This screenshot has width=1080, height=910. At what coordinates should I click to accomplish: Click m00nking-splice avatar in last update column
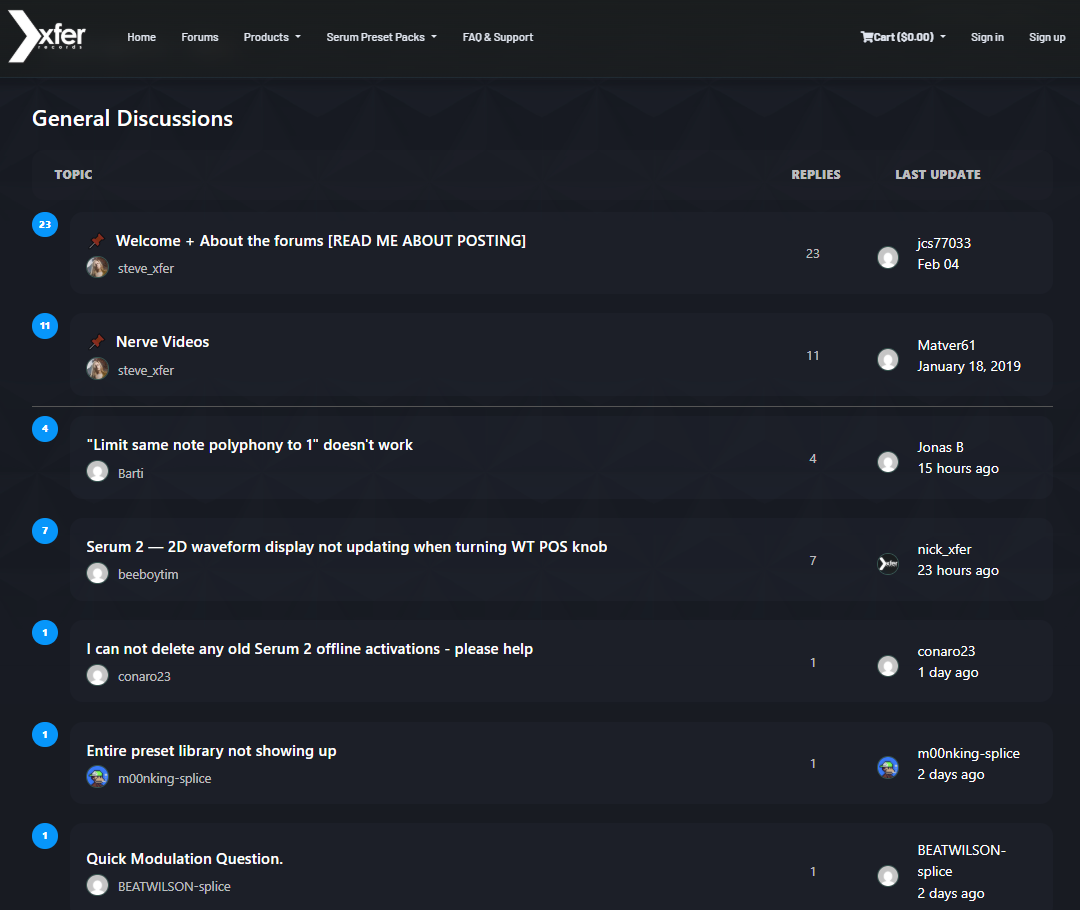point(888,767)
